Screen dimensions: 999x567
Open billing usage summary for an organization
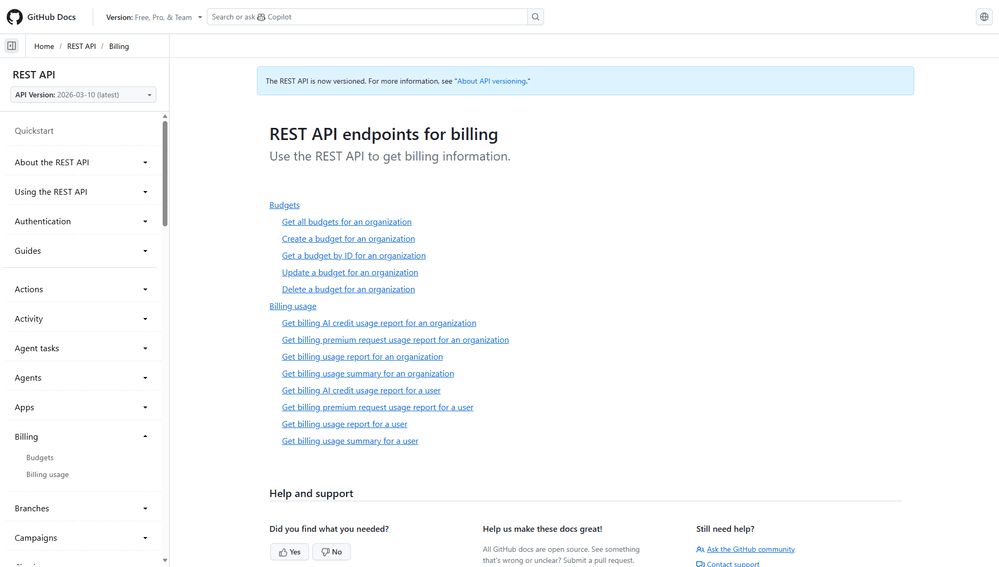pos(368,374)
